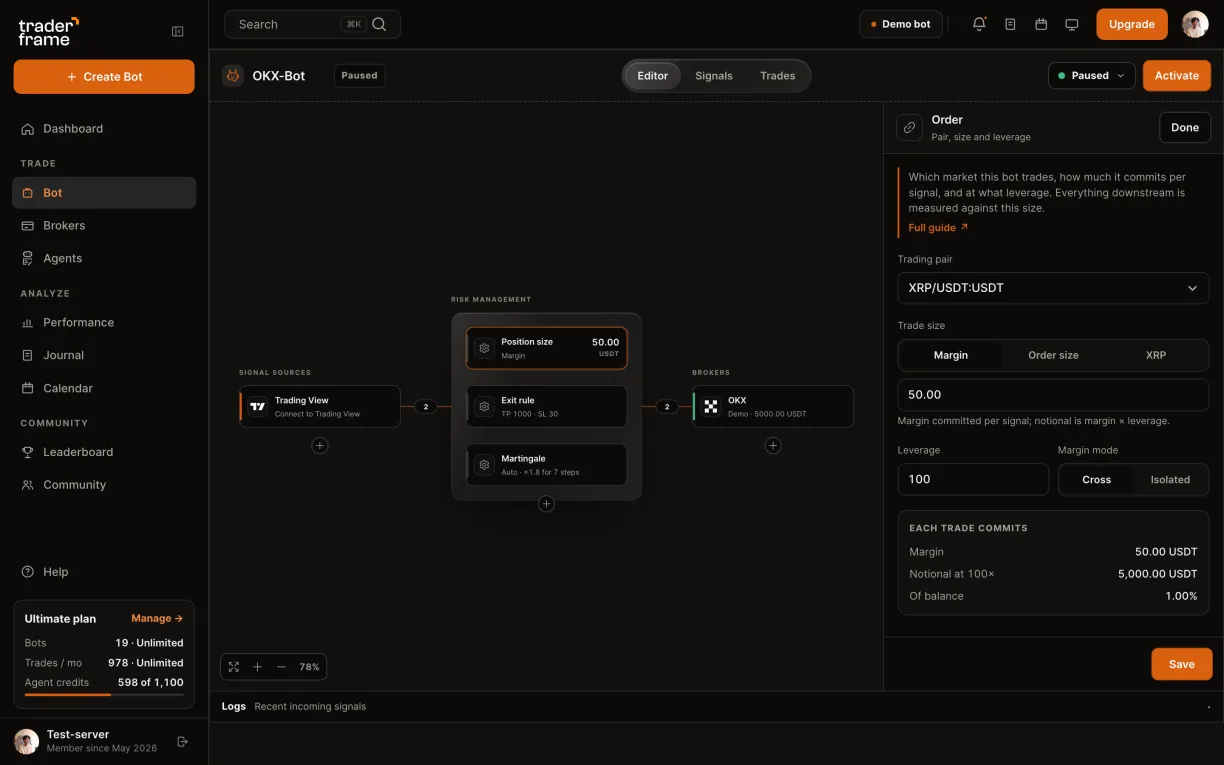Image resolution: width=1224 pixels, height=765 pixels.
Task: Click the traderframe logo
Action: (48, 31)
